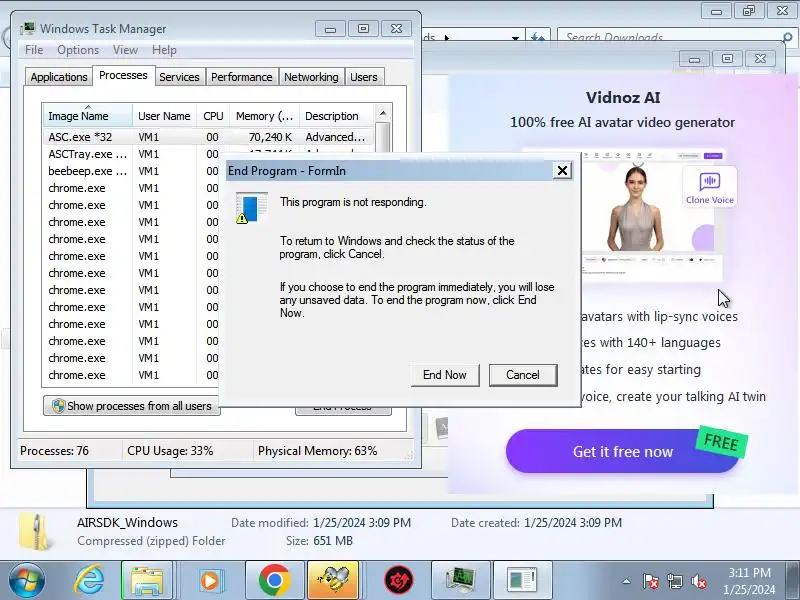Click the Task Manager title bar icon
Image resolution: width=800 pixels, height=600 pixels.
click(28, 29)
